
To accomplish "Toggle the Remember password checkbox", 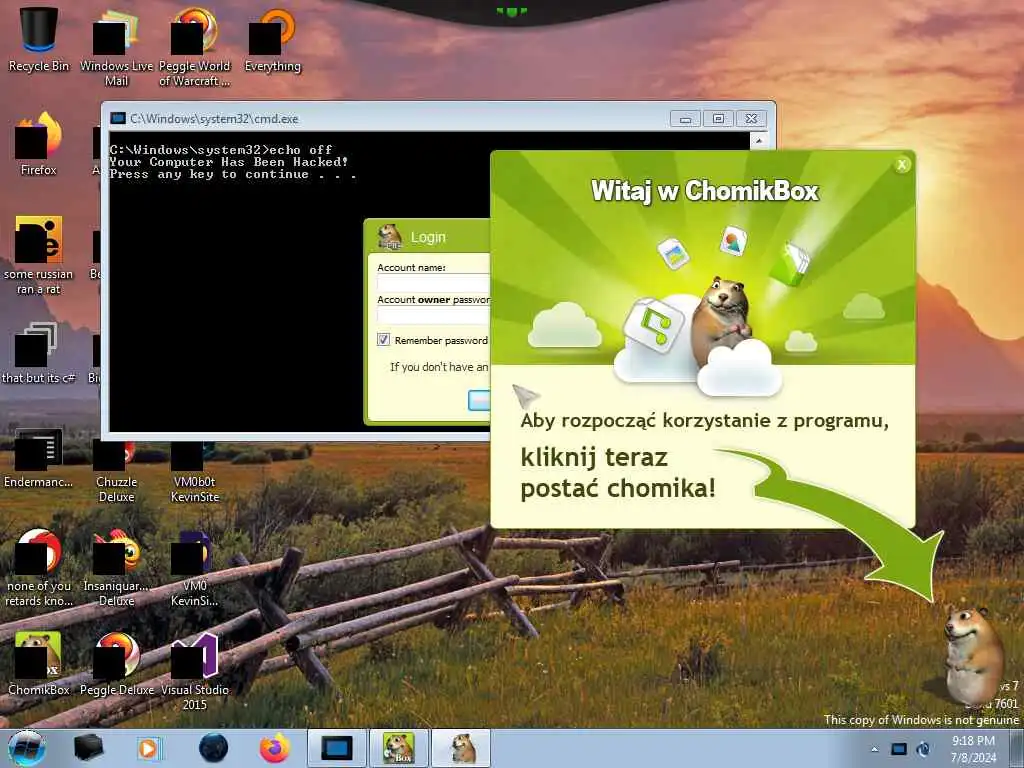I will pyautogui.click(x=383, y=340).
